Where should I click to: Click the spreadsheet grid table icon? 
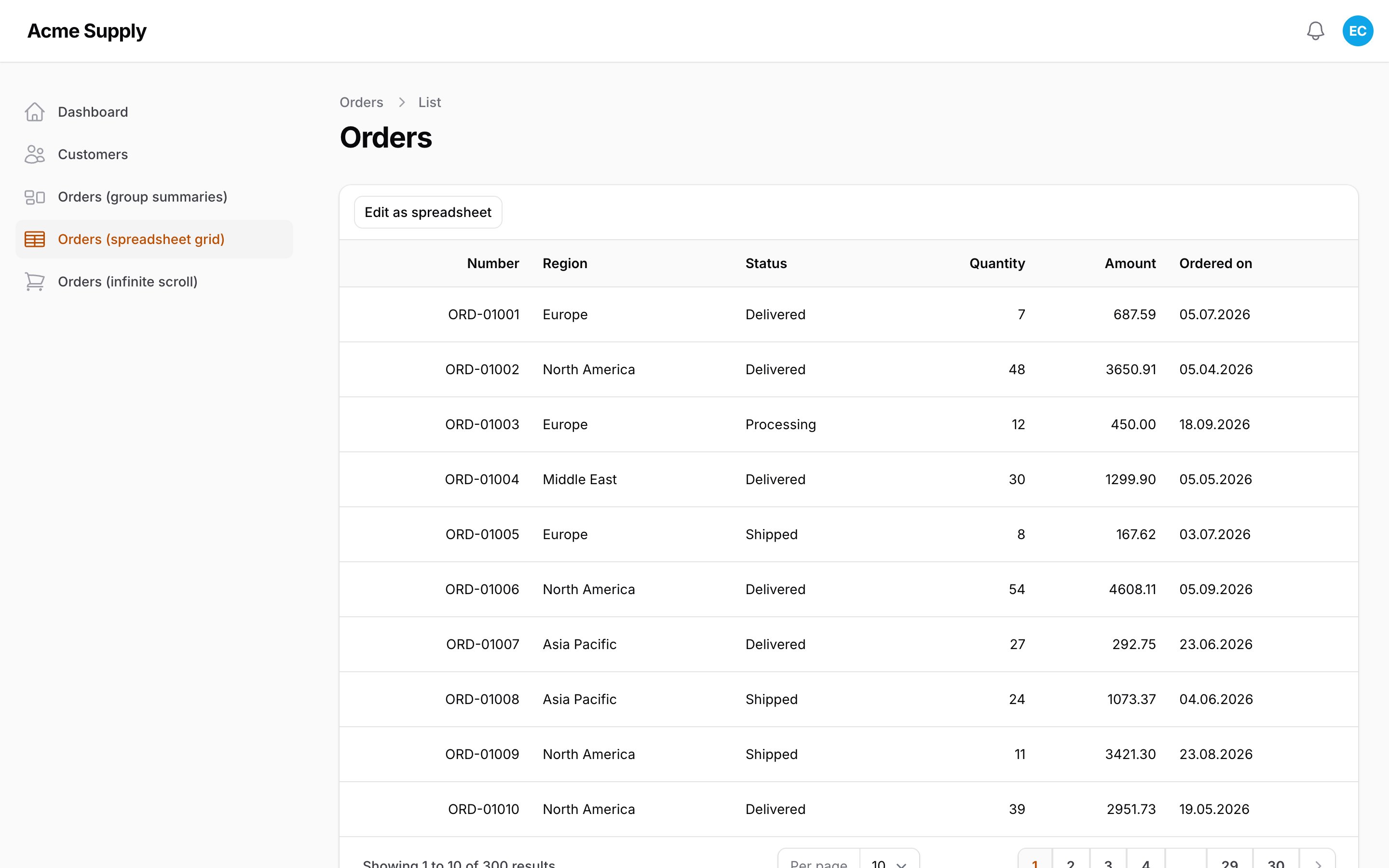(34, 239)
